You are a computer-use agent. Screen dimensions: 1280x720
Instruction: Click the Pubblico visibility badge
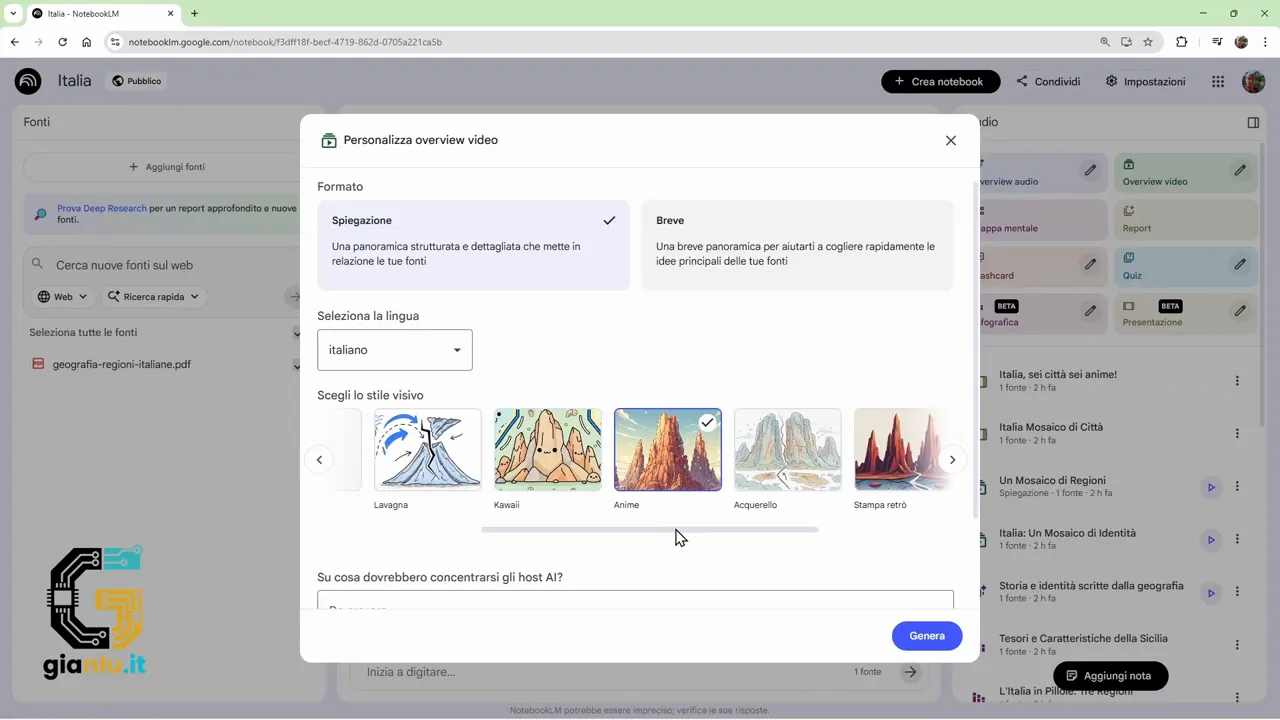coord(137,81)
